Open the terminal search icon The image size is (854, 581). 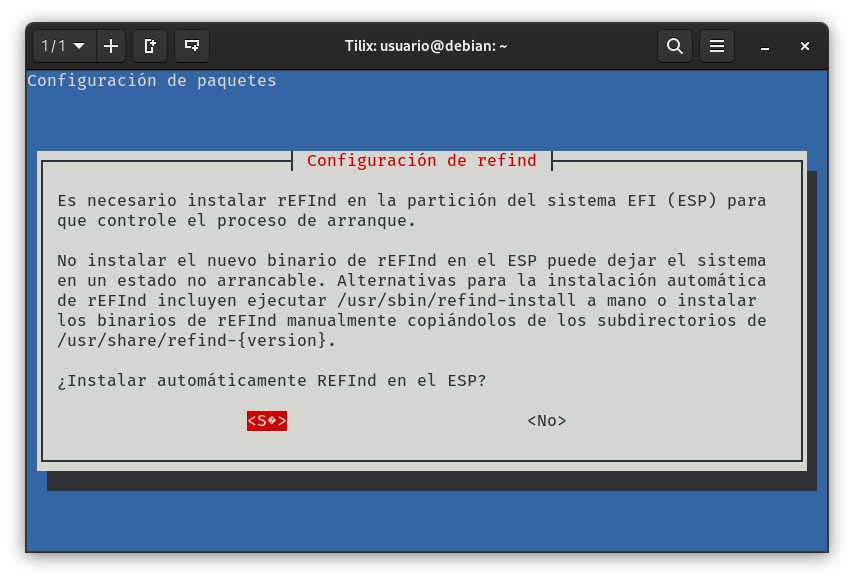tap(675, 46)
